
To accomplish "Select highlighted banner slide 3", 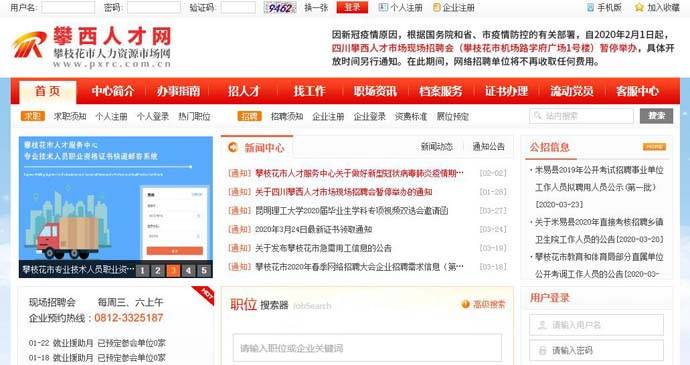I will [x=173, y=270].
